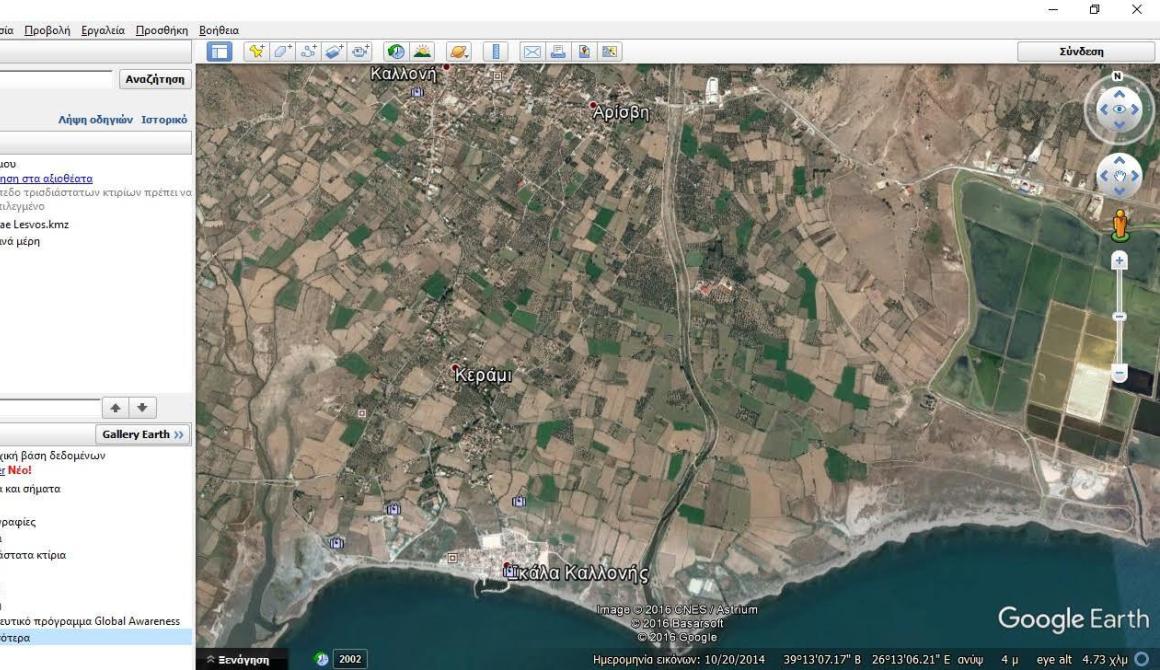1160x670 pixels.
Task: Move the selected place up with the arrow
Action: coord(115,407)
